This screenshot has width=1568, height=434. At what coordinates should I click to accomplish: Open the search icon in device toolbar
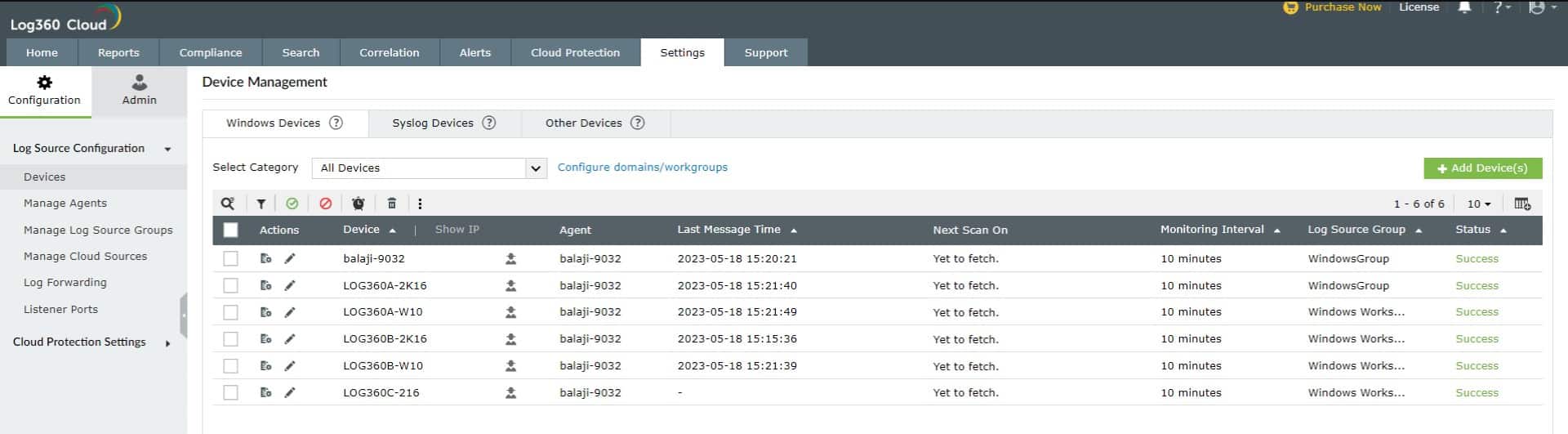(x=228, y=204)
